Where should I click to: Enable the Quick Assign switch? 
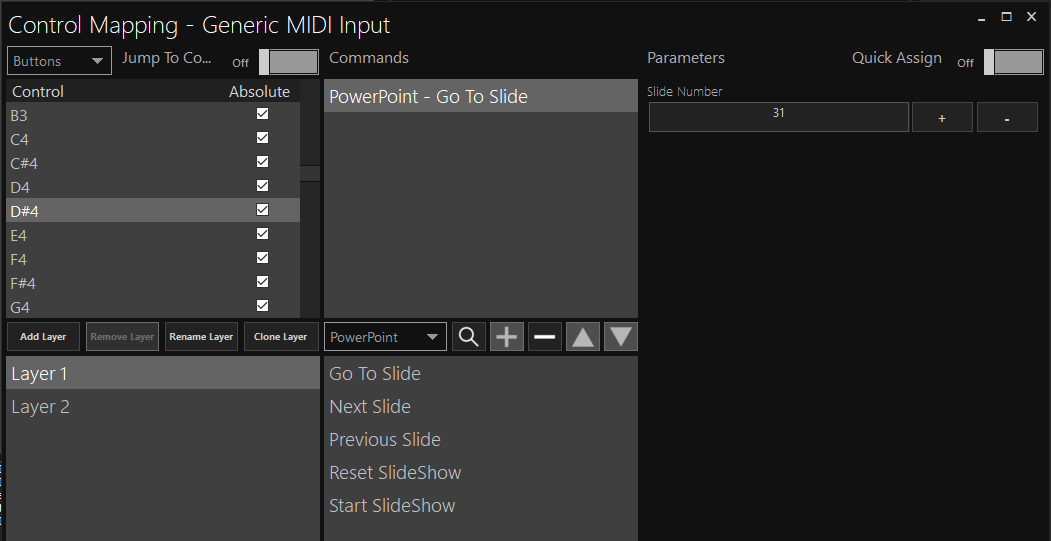tap(1013, 62)
